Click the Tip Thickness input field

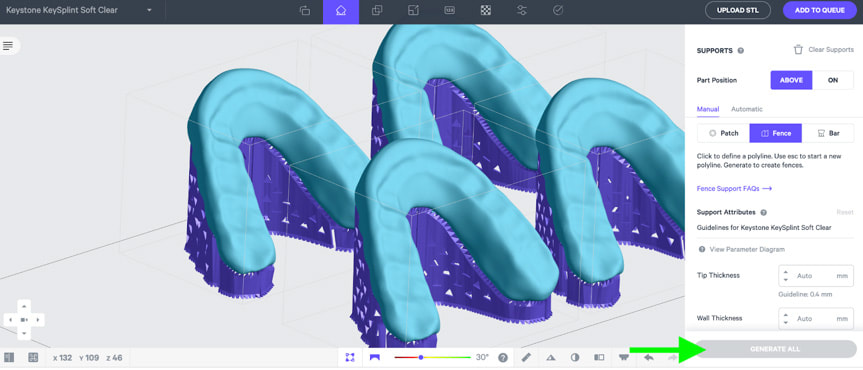816,276
